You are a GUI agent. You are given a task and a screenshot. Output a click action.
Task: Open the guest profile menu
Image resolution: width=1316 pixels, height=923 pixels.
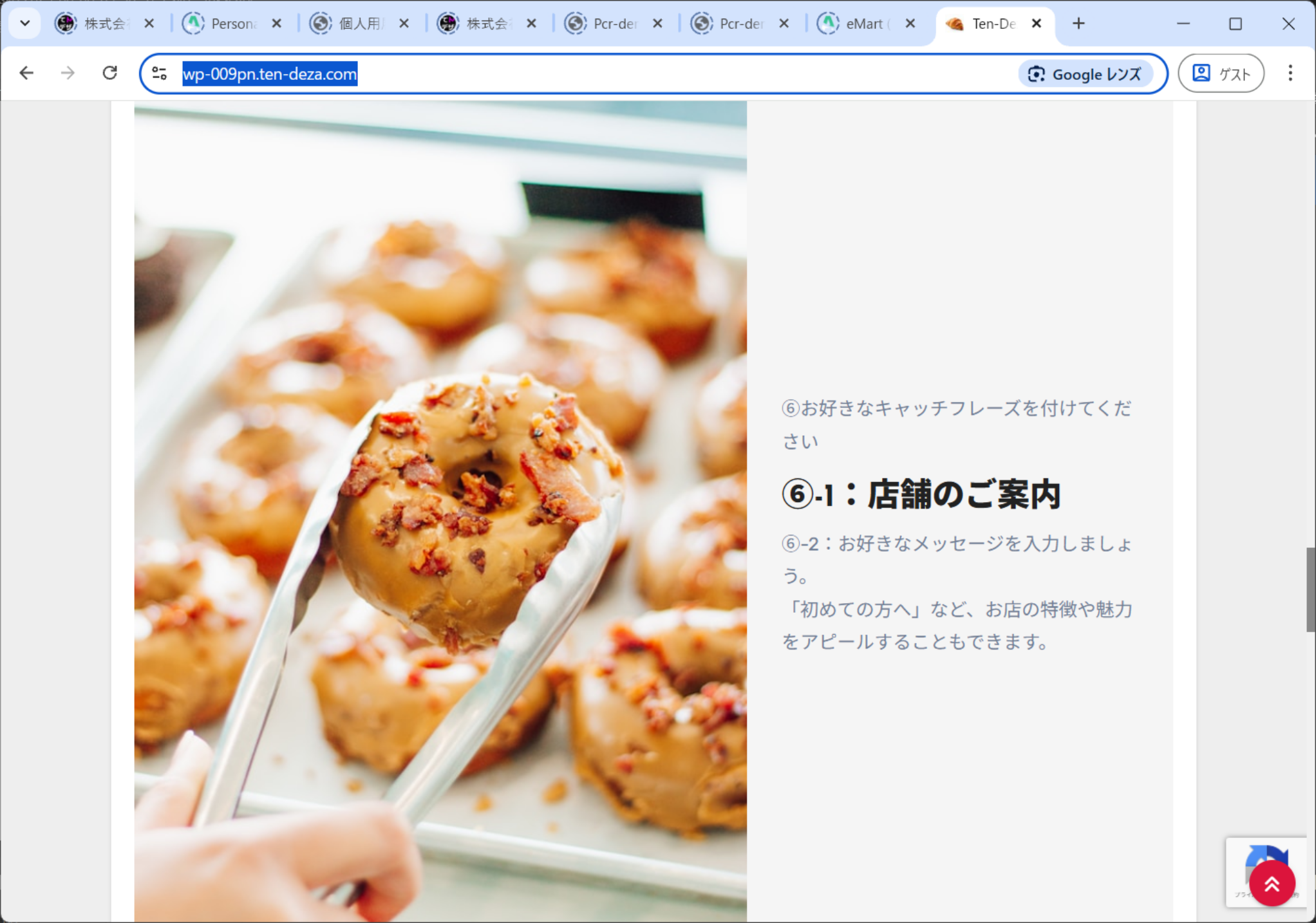pos(1221,73)
